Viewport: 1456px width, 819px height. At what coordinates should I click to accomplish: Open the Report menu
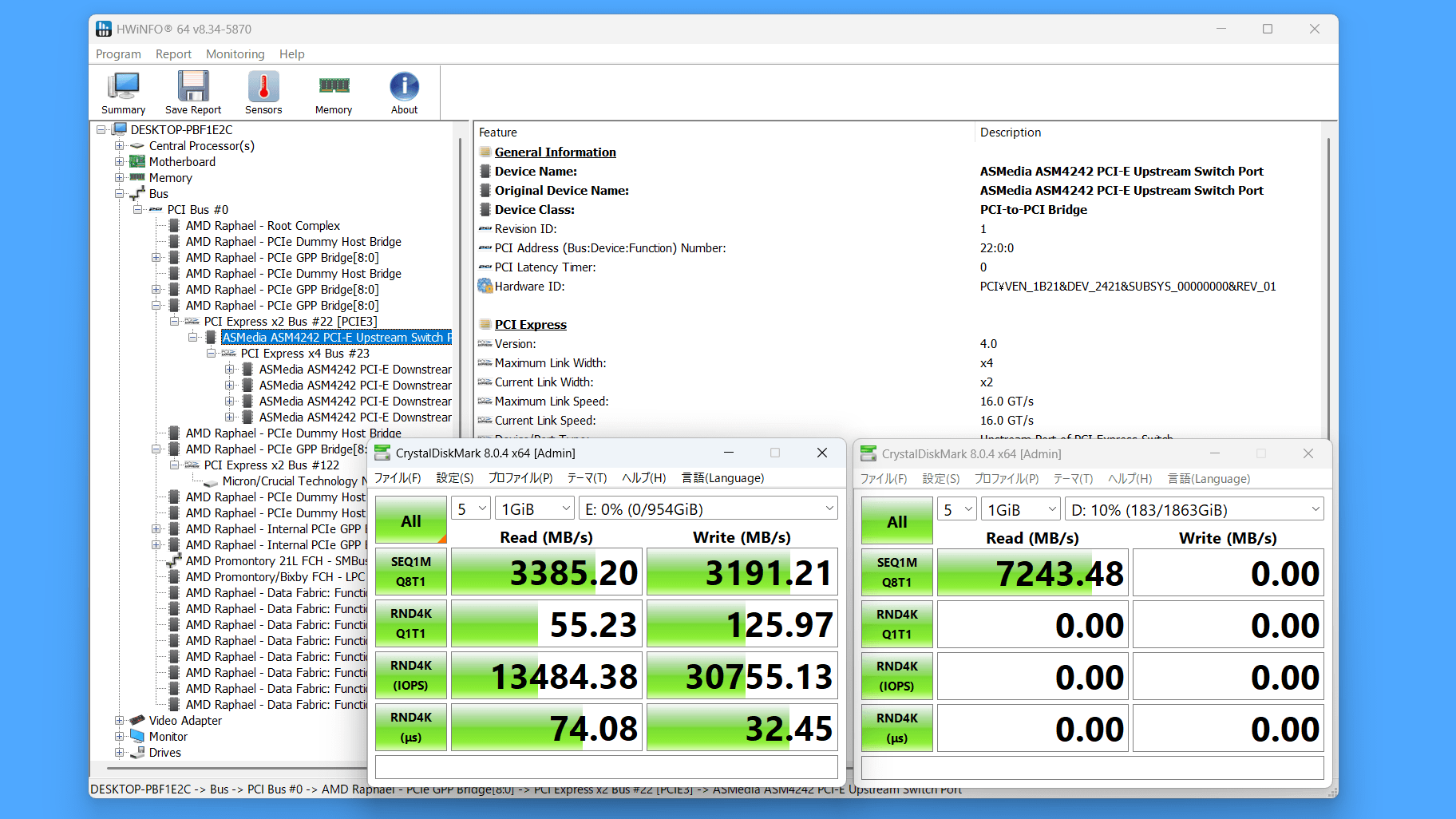click(x=173, y=54)
